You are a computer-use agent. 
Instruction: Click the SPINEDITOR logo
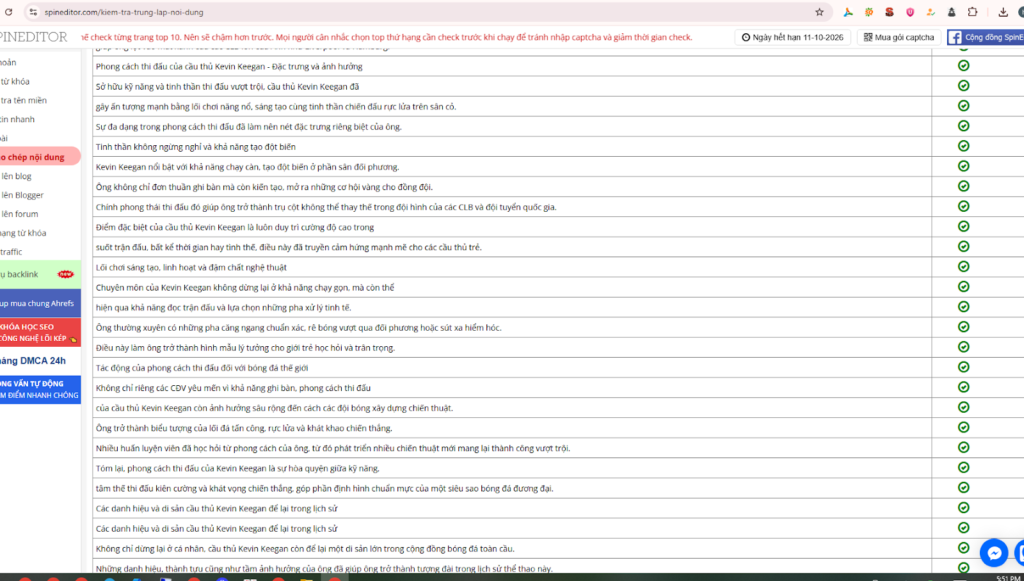(33, 37)
